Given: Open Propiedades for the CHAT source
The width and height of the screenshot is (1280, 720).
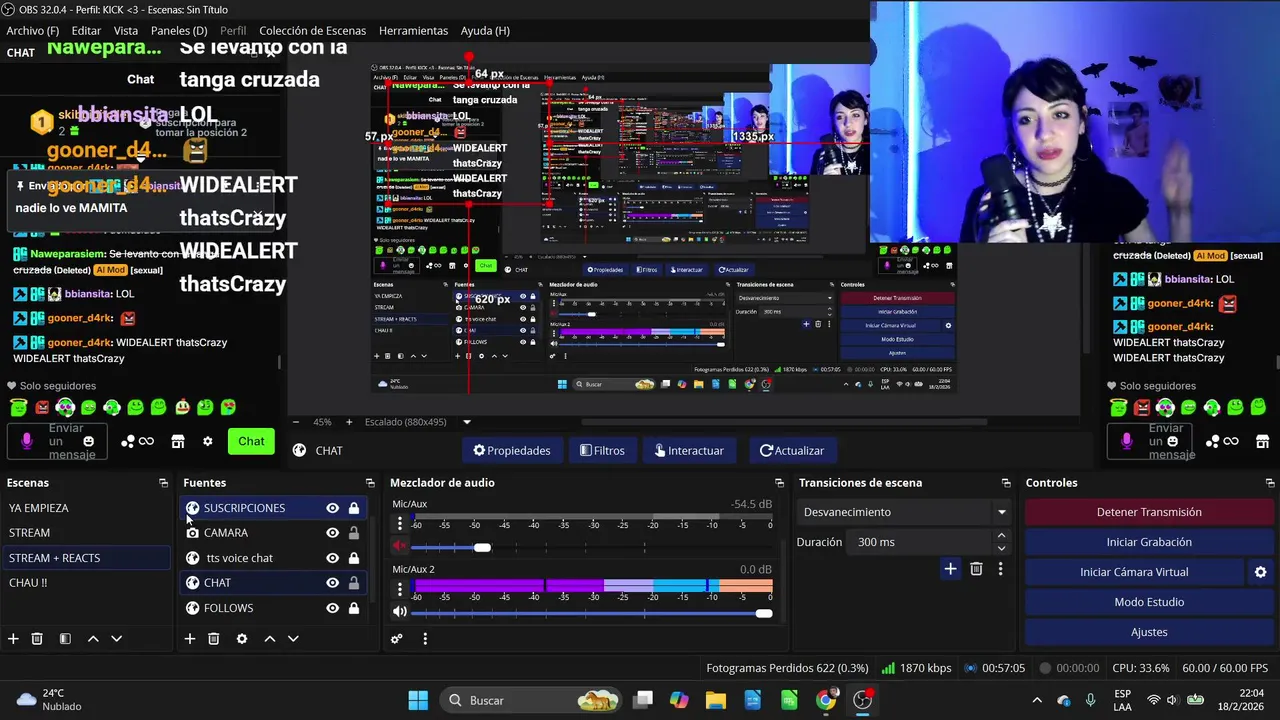Looking at the screenshot, I should click(512, 450).
